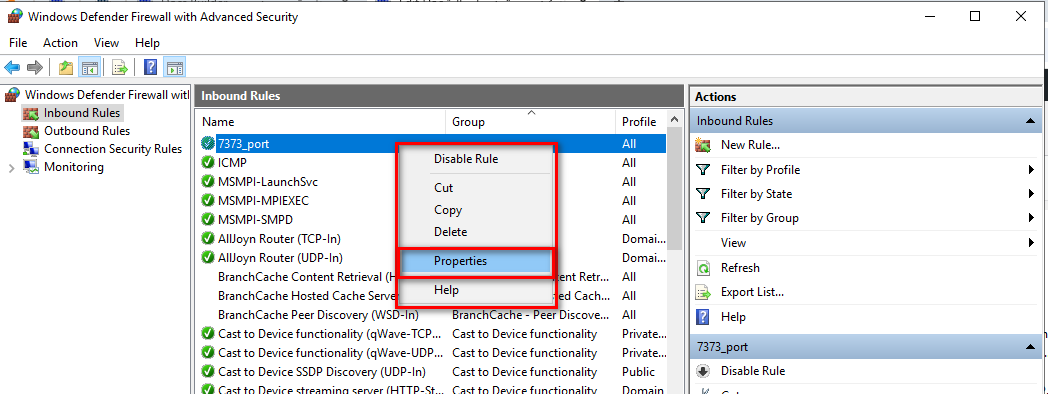
Task: Click the Disable Rule icon in Actions pane
Action: click(703, 371)
